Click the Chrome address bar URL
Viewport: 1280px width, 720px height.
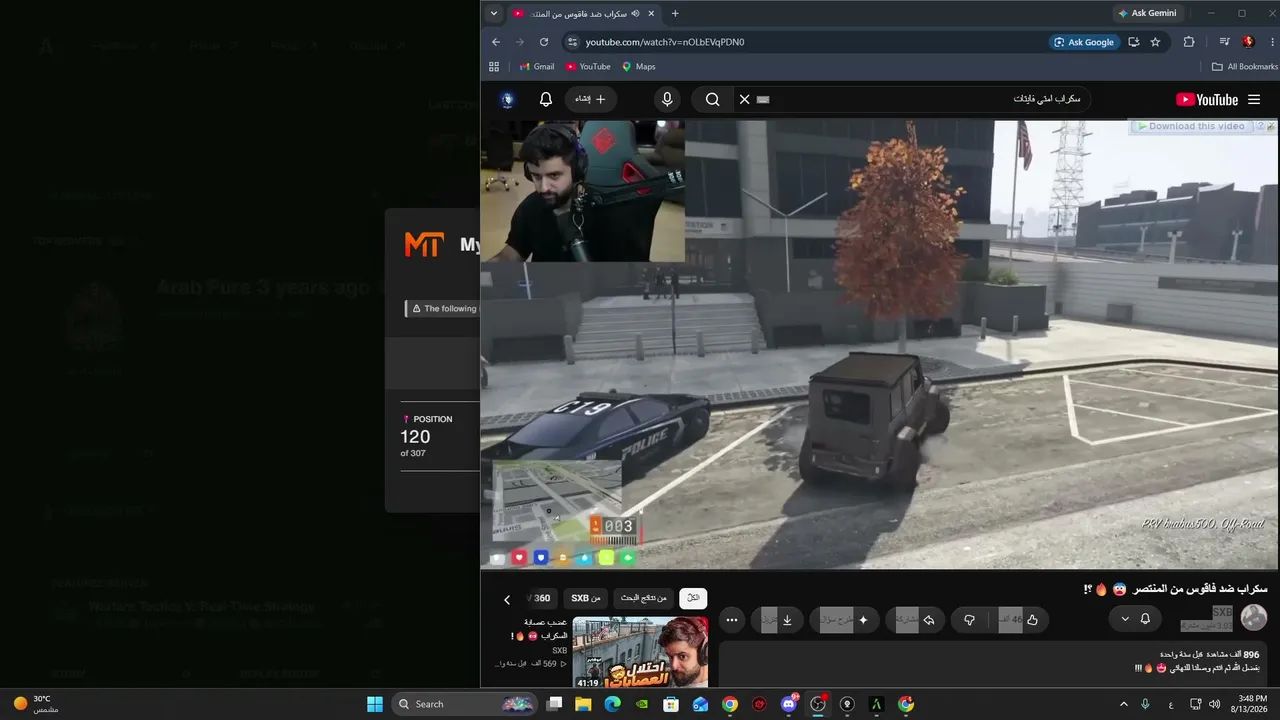tap(665, 42)
